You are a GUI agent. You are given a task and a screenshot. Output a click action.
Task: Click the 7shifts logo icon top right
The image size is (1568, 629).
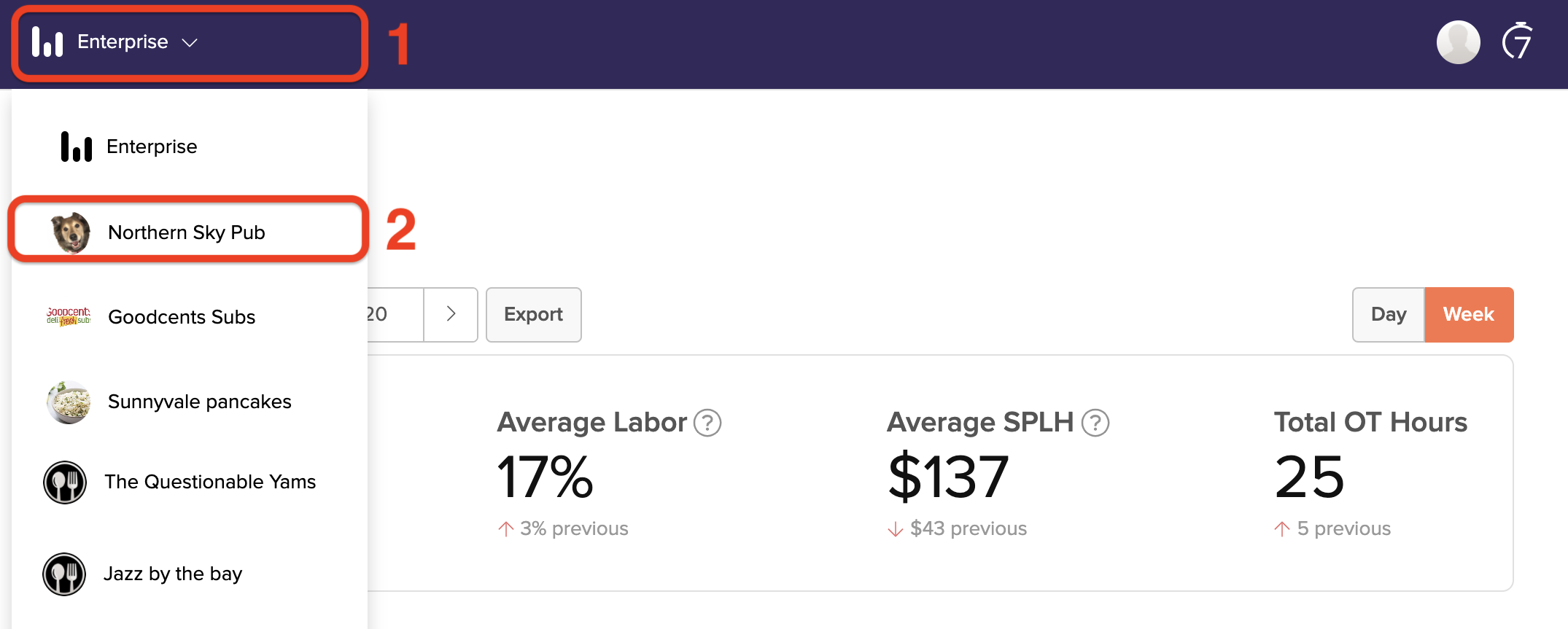coord(1518,41)
